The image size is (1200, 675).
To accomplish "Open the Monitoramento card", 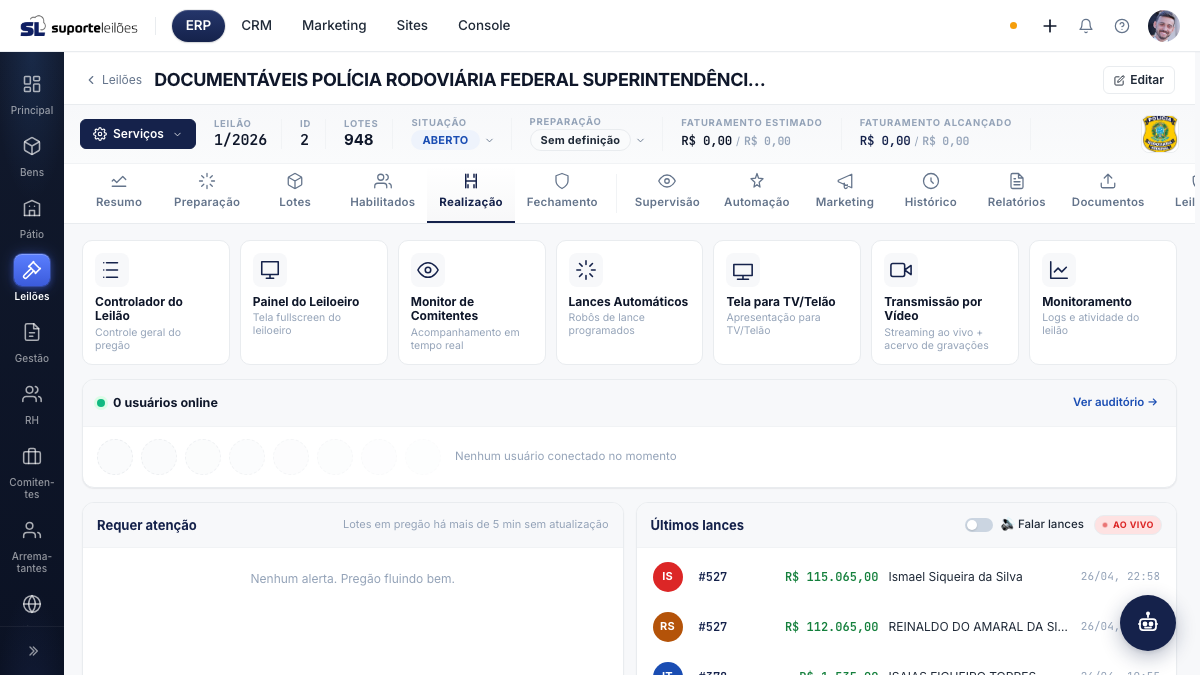I will tap(1103, 302).
